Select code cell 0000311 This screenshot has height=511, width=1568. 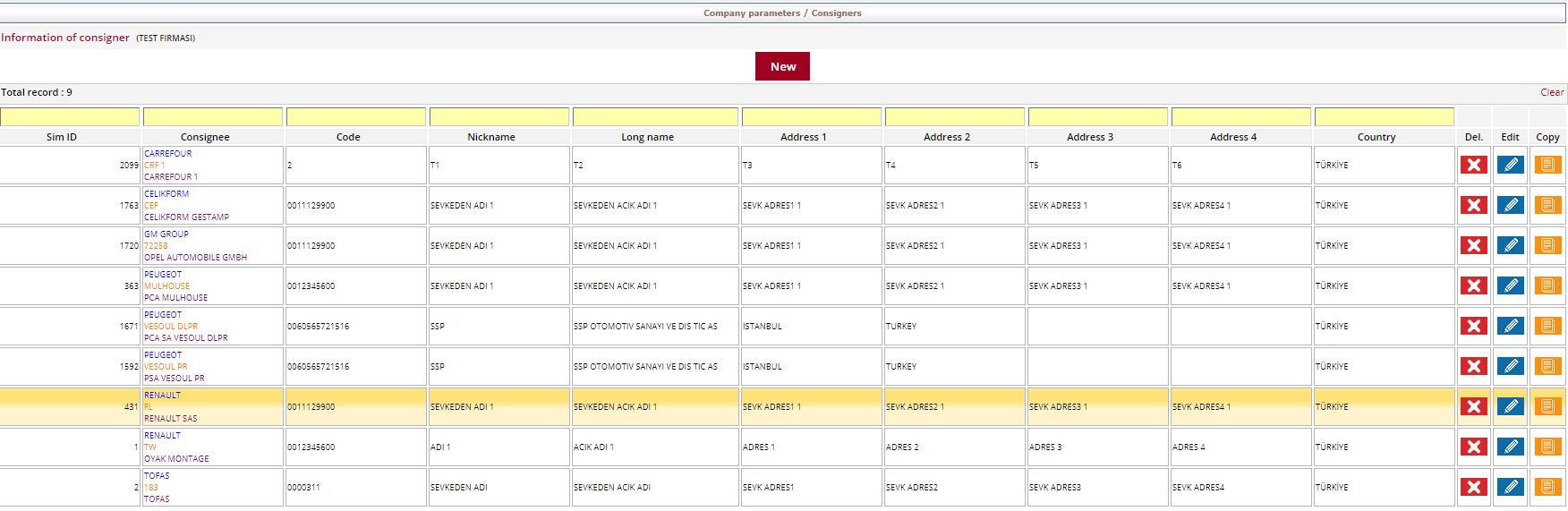(x=356, y=487)
